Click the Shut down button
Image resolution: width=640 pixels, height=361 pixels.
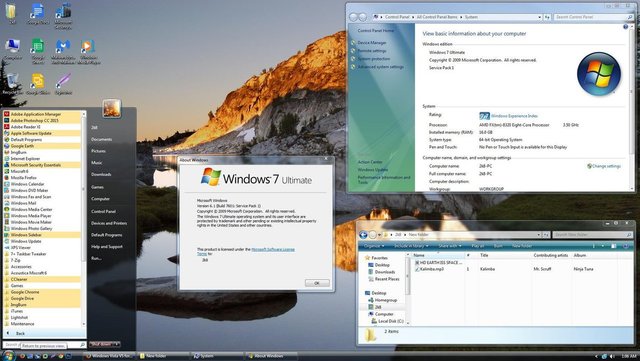(100, 344)
